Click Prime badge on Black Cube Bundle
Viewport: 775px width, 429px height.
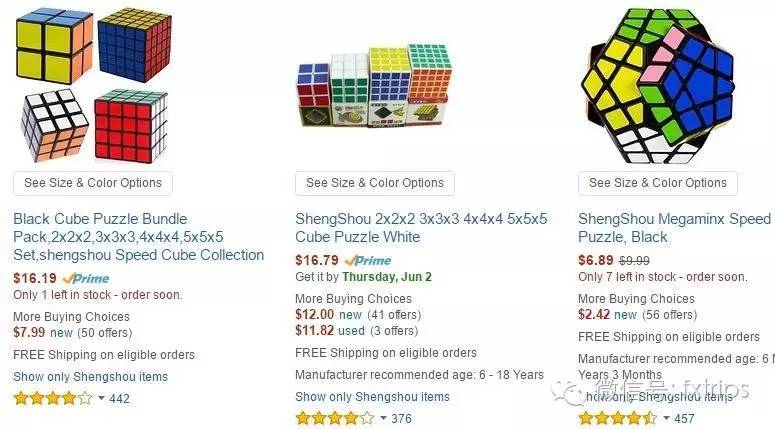(x=85, y=279)
